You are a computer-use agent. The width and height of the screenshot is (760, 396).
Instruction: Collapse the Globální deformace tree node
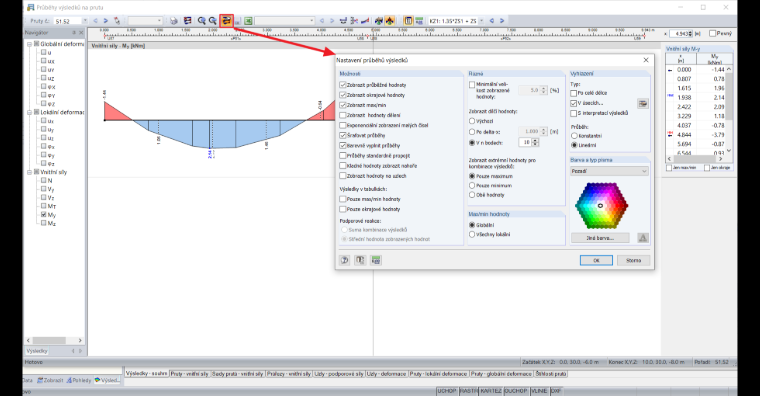point(29,44)
